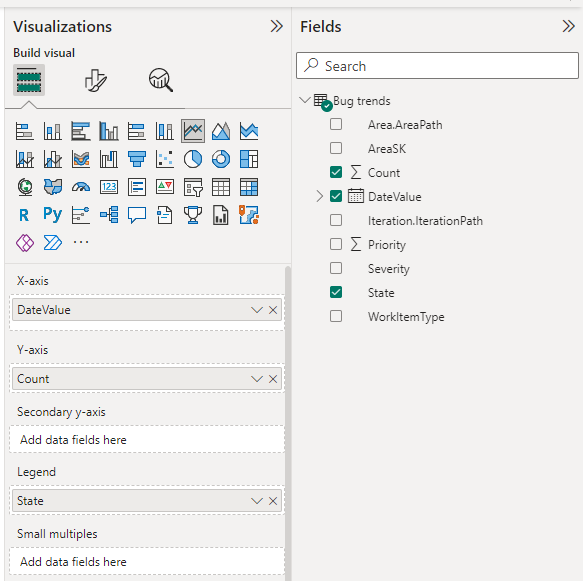Select the Donut chart visual
Viewport: 584px width, 582px height.
point(221,159)
